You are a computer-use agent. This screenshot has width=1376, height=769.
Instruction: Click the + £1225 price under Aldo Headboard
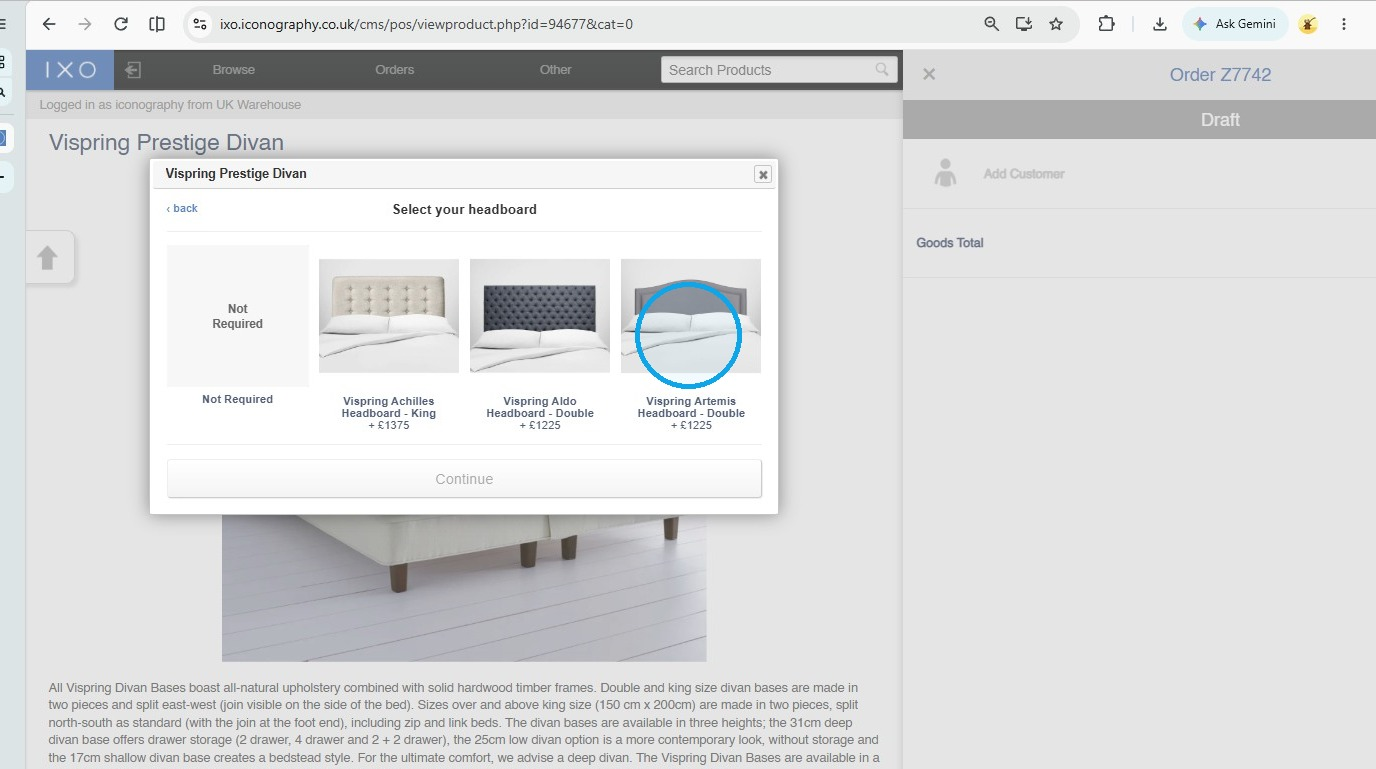click(x=540, y=425)
